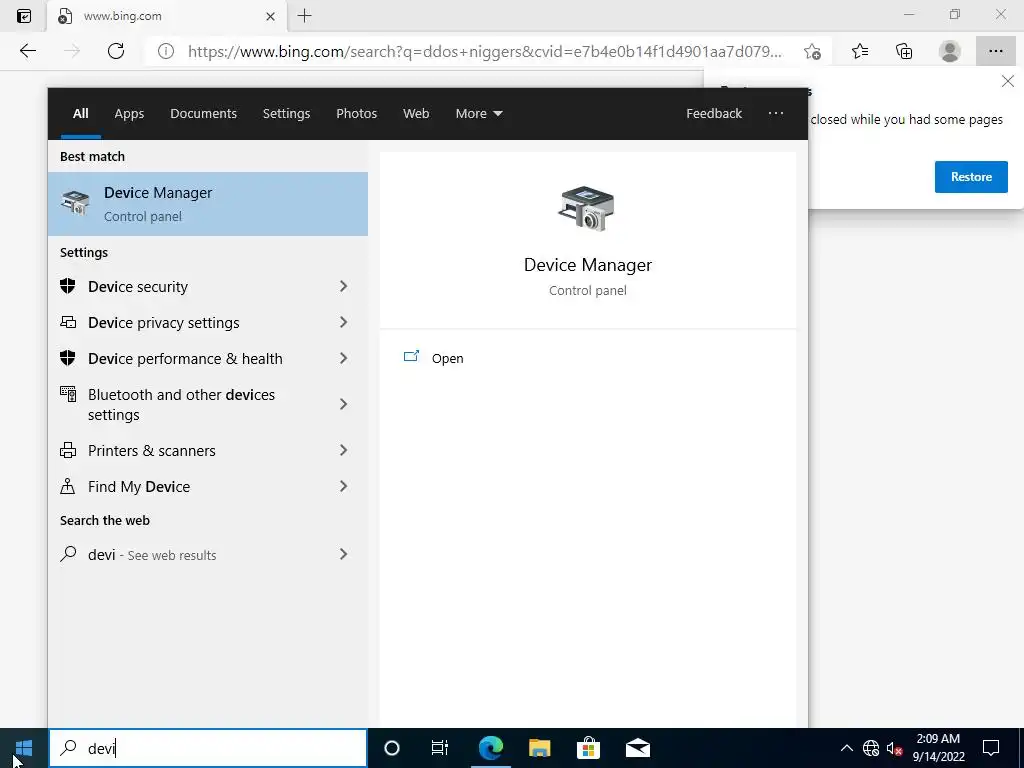Expand Printers & scanners chevron

(x=344, y=450)
